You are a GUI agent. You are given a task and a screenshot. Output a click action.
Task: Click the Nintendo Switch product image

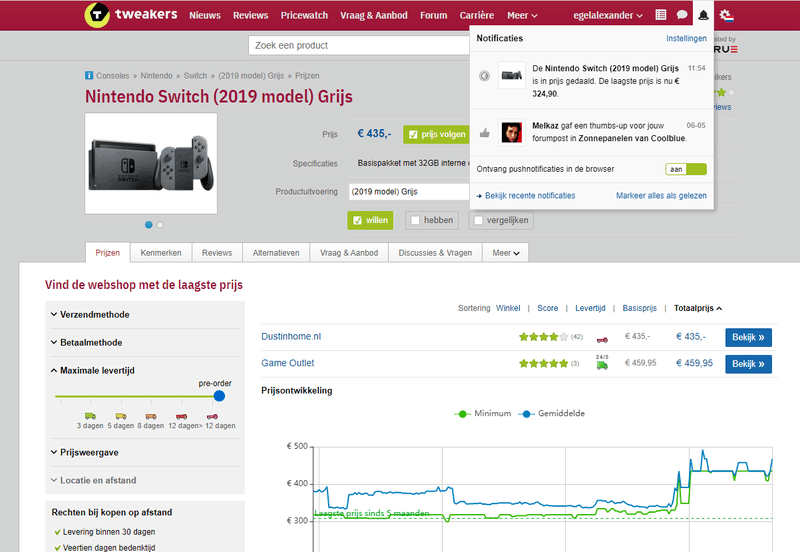(x=151, y=163)
